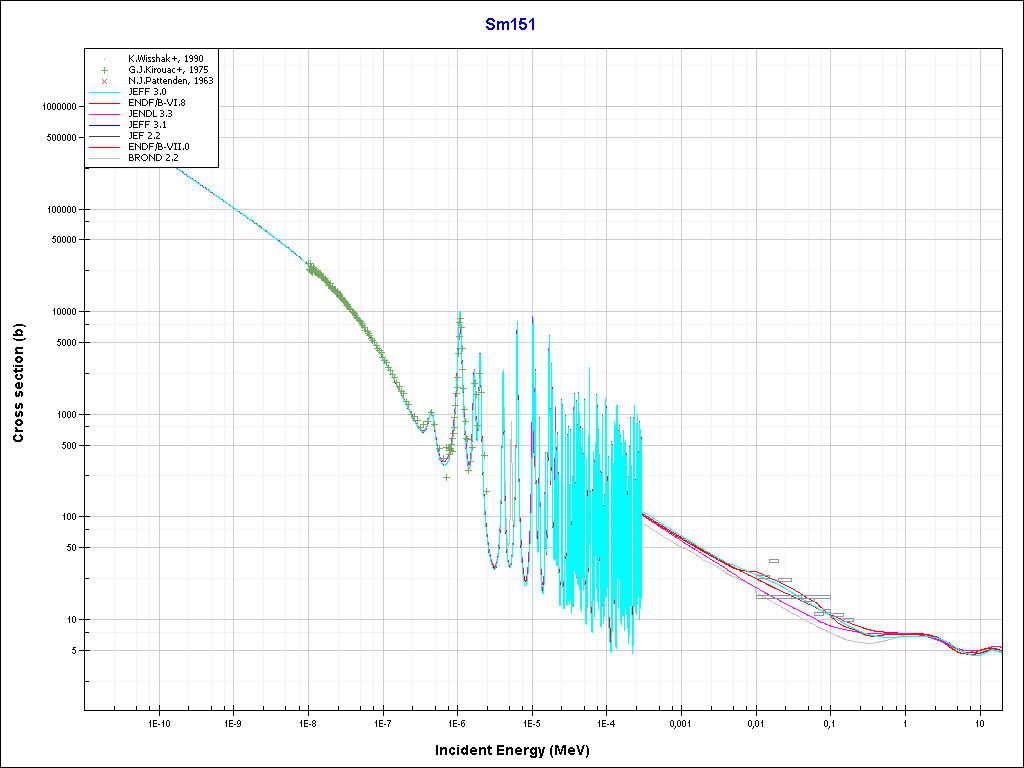Click the 1E-6 x-axis tick label

(x=457, y=722)
